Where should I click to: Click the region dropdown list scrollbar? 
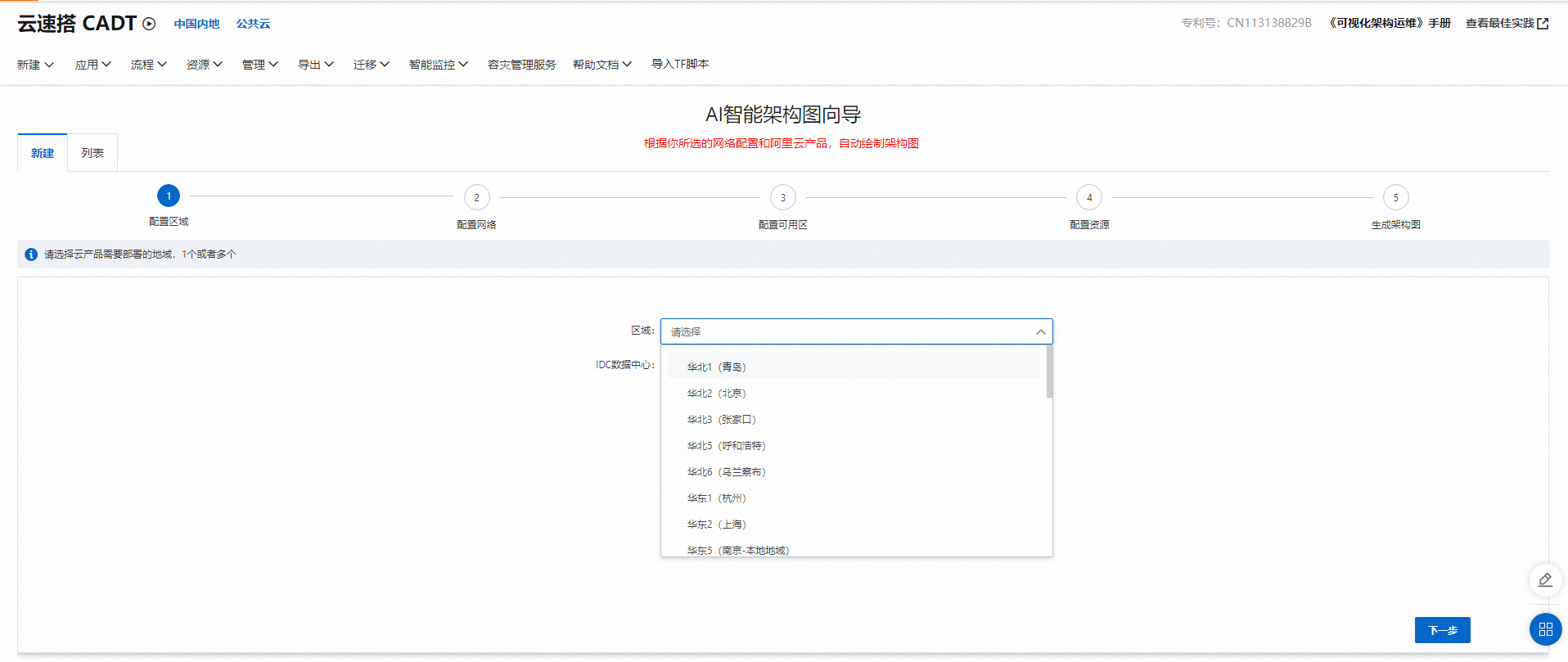click(1049, 372)
